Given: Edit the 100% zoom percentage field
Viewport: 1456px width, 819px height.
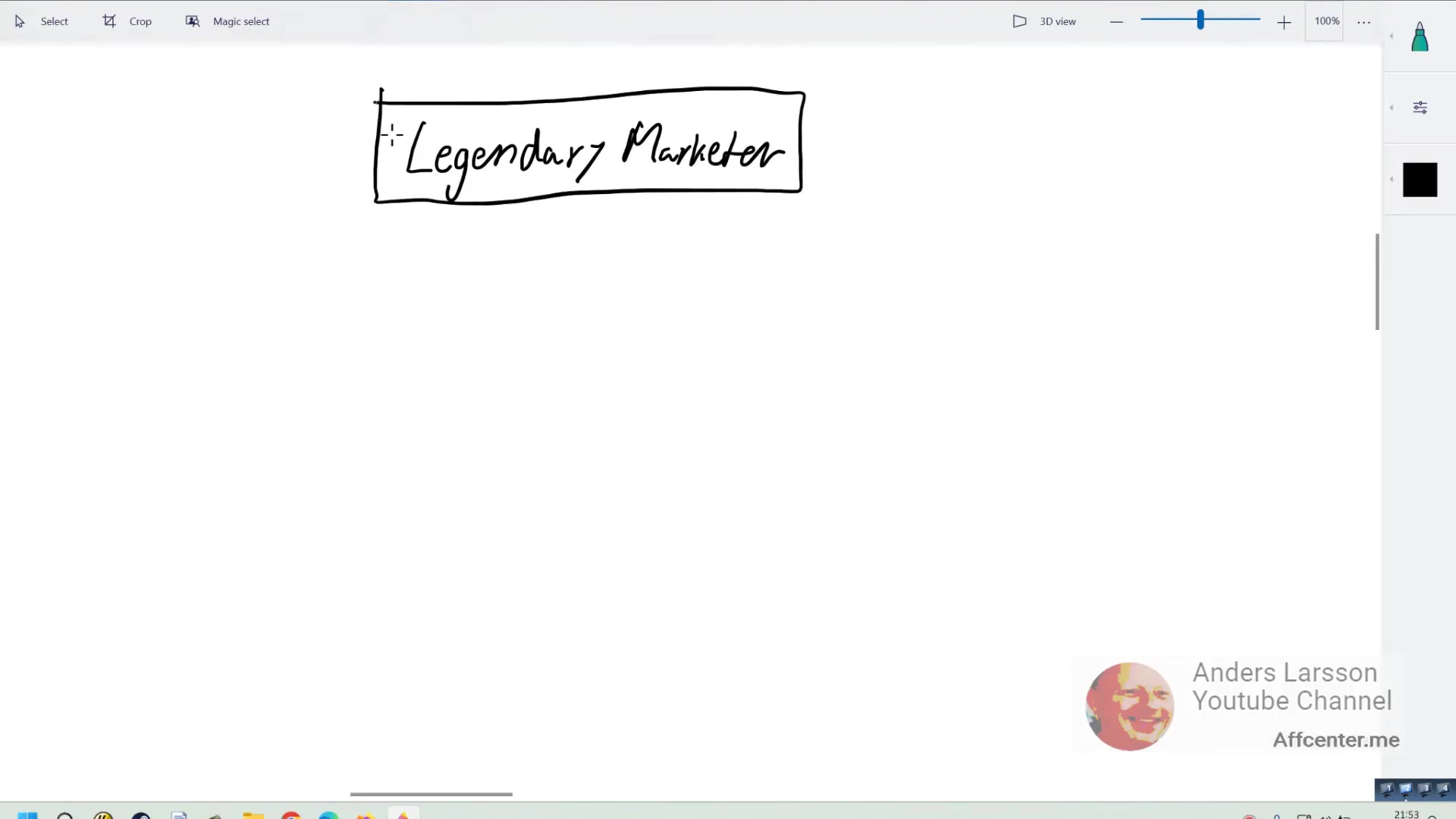Looking at the screenshot, I should 1326,21.
